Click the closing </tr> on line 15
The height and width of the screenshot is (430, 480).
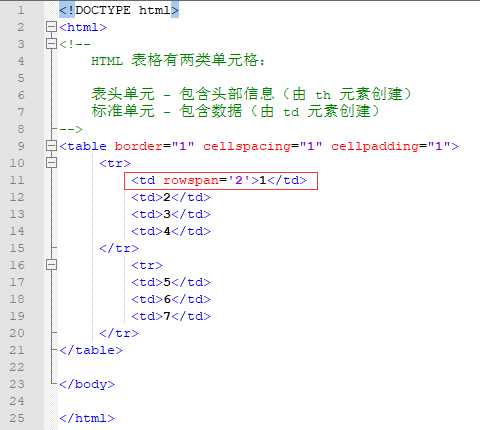[119, 248]
